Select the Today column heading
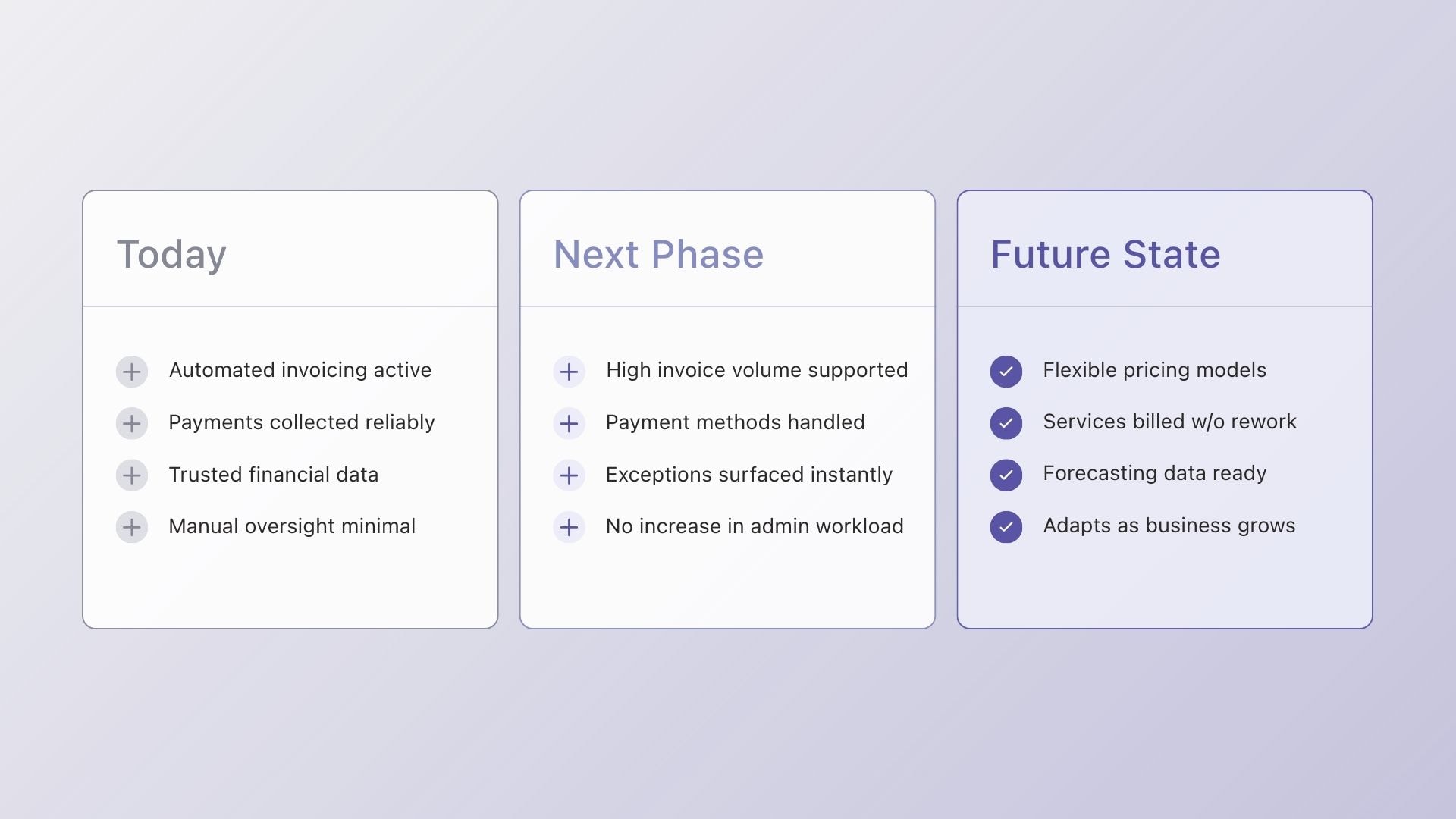This screenshot has width=1456, height=819. [x=171, y=255]
